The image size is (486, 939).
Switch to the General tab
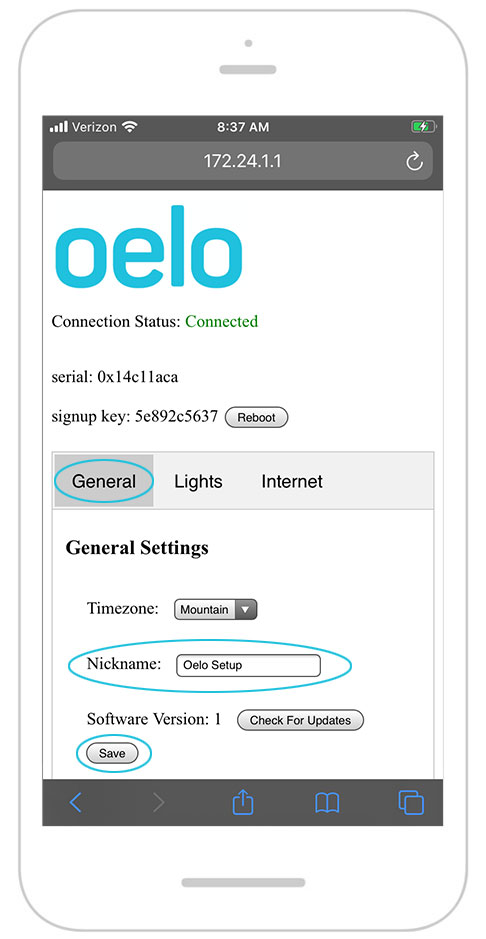tap(104, 481)
